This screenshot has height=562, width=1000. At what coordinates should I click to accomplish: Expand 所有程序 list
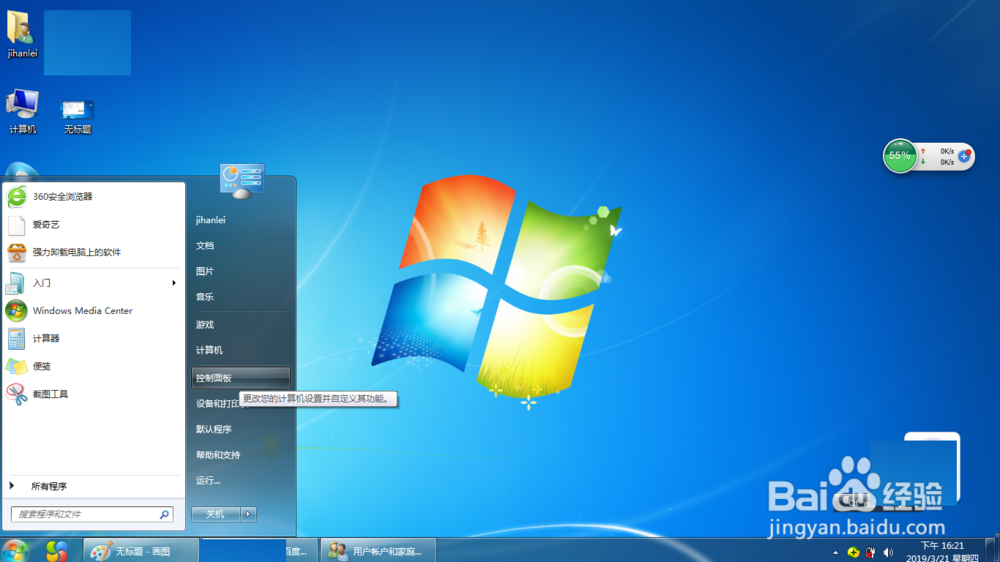tap(94, 486)
